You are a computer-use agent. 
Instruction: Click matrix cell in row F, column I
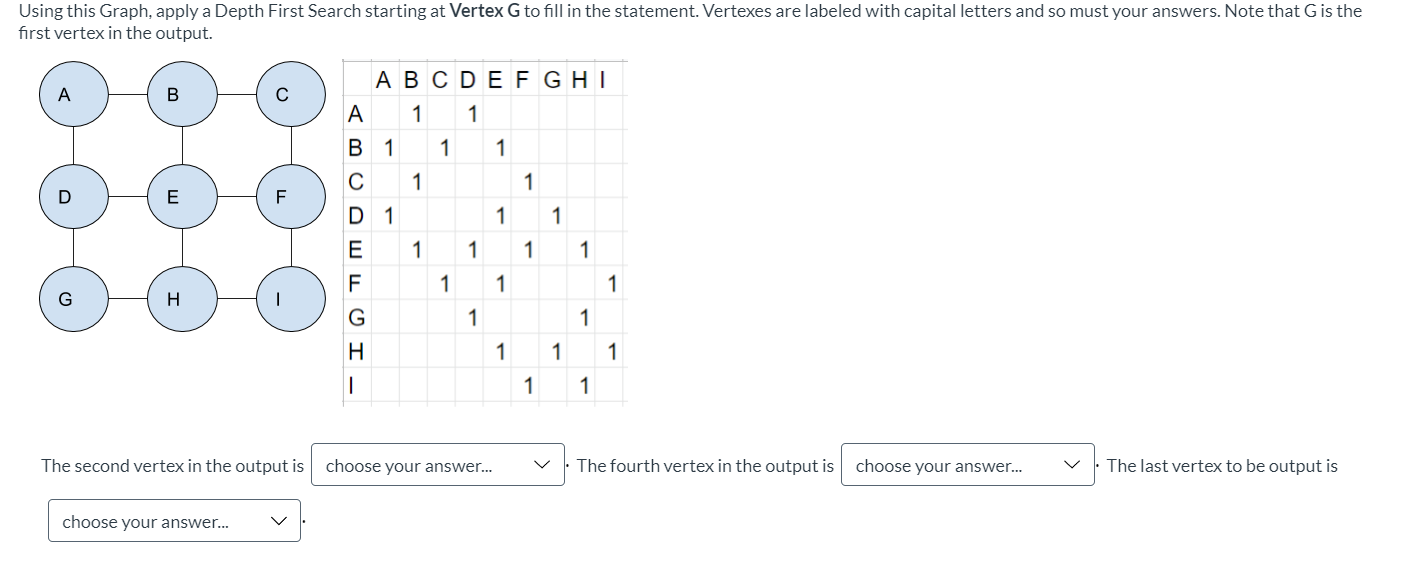coord(613,284)
